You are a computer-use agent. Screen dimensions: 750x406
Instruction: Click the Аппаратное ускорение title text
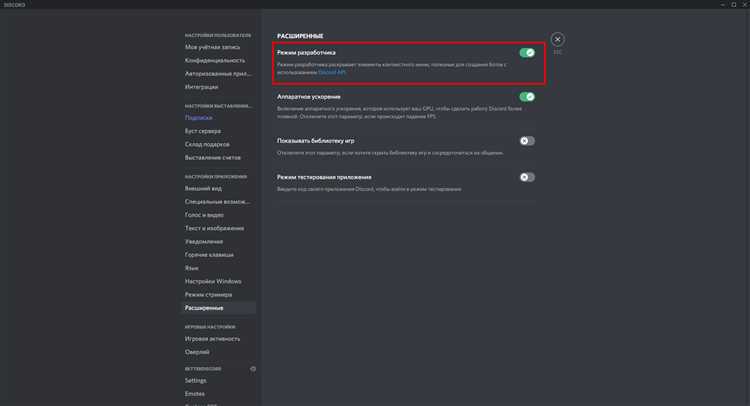pyautogui.click(x=309, y=97)
